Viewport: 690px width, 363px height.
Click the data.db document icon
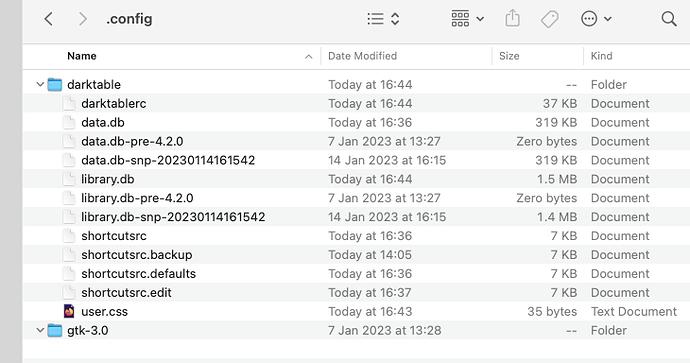69,122
